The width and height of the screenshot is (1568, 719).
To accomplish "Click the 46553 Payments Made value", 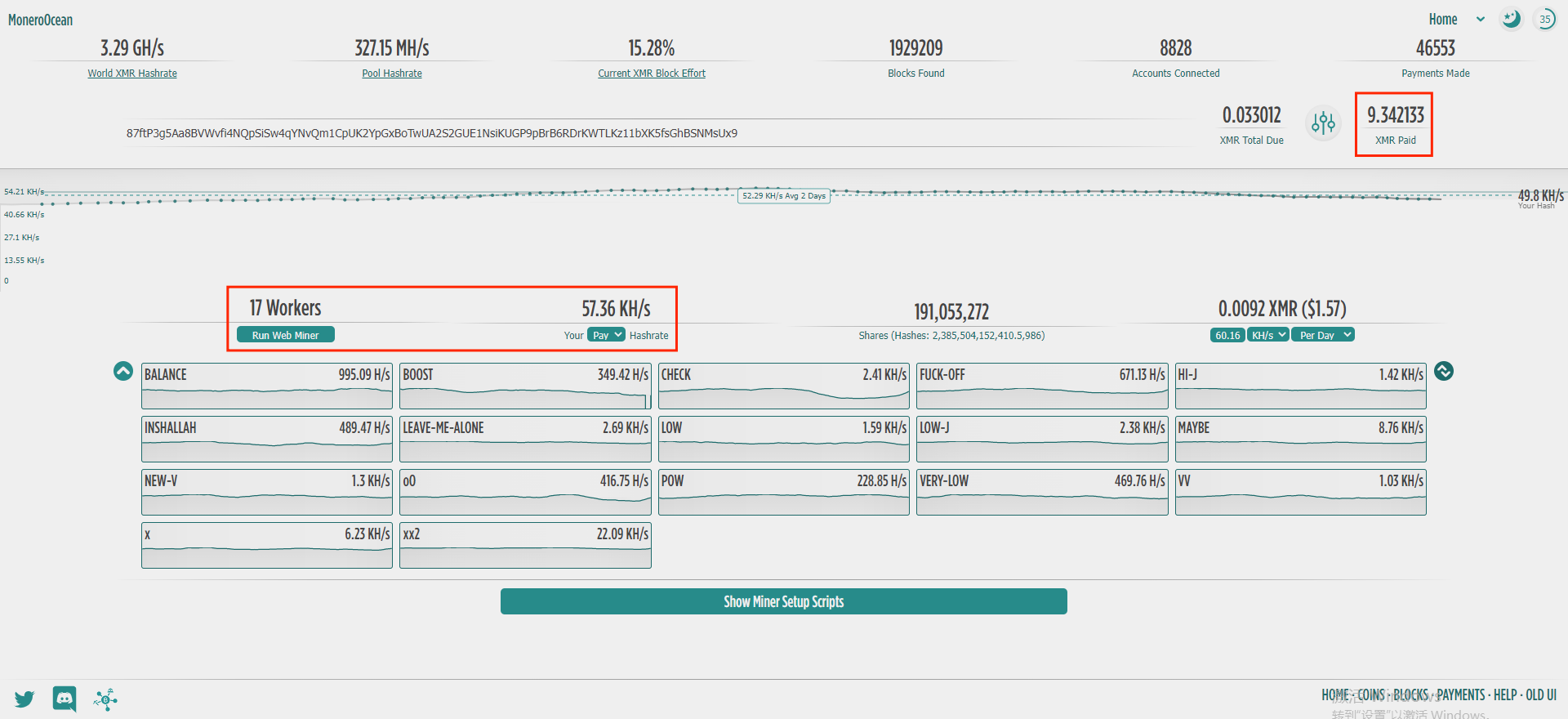I will pyautogui.click(x=1436, y=48).
